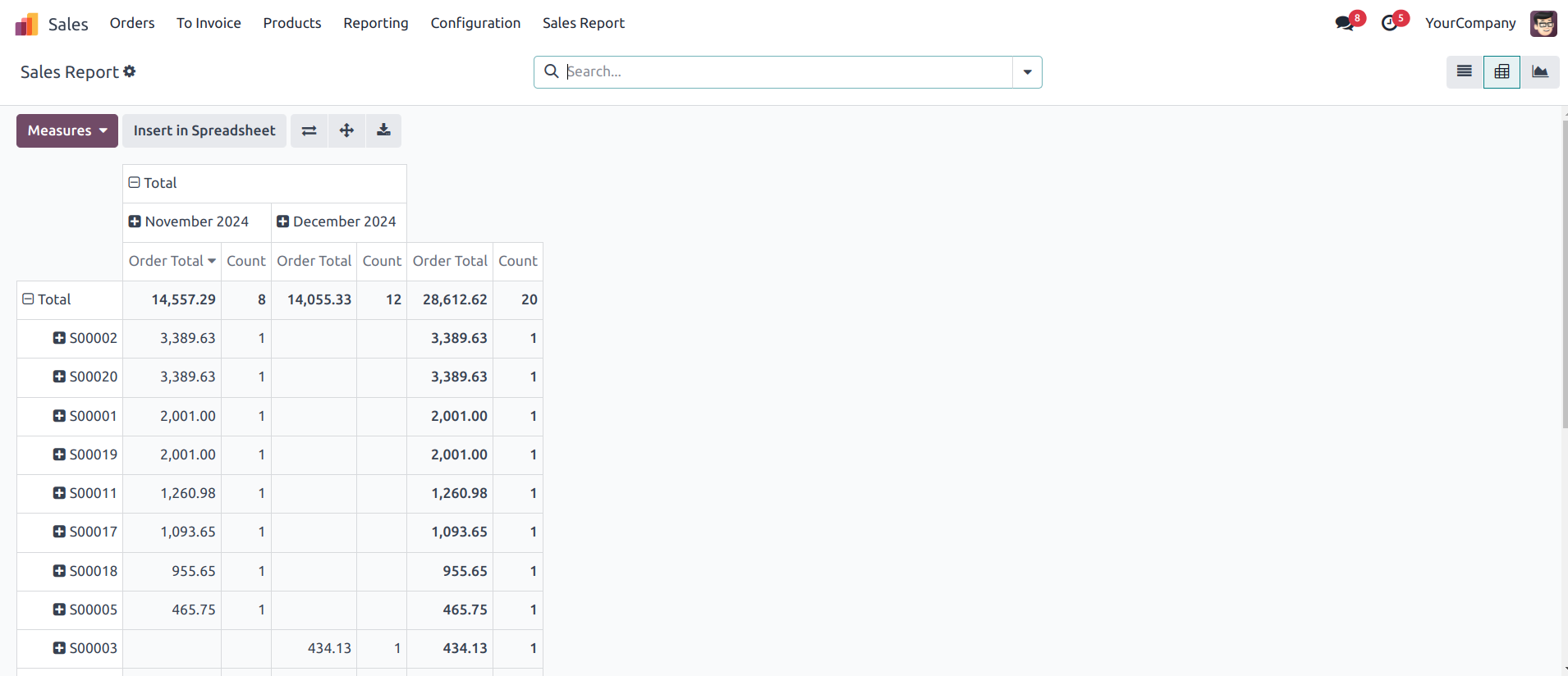
Task: Click the expand all icon
Action: pyautogui.click(x=346, y=130)
